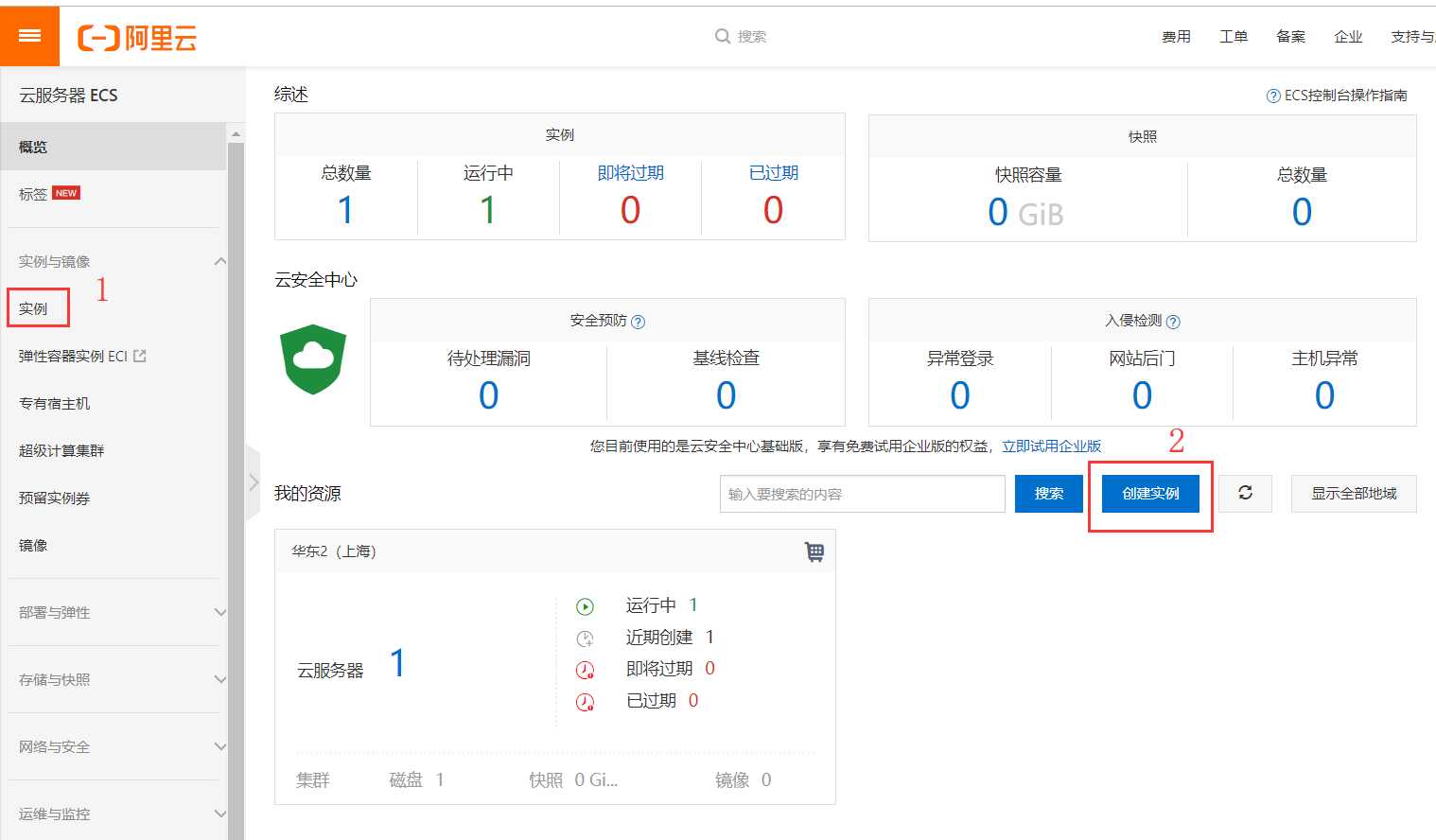
Task: Click help icon next to 安全预防
Action: [x=639, y=322]
